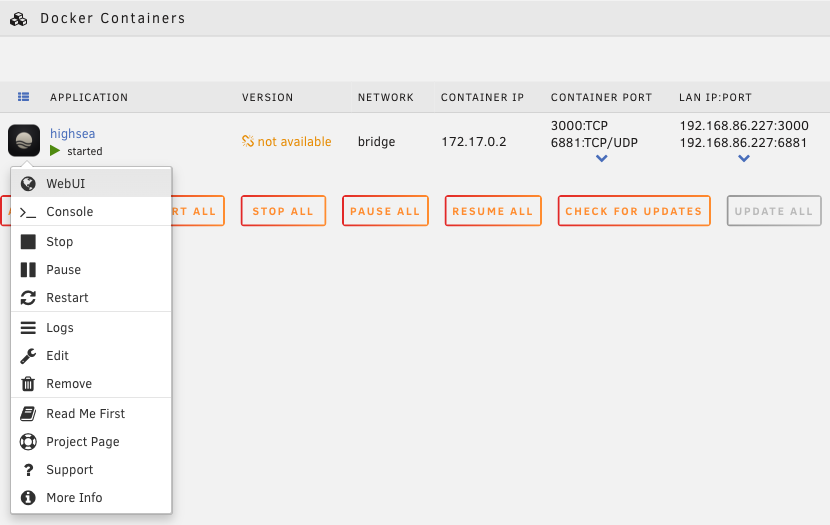Screen dimensions: 830x525
Task: Click the 3000:TCP port entry
Action: [x=579, y=125]
